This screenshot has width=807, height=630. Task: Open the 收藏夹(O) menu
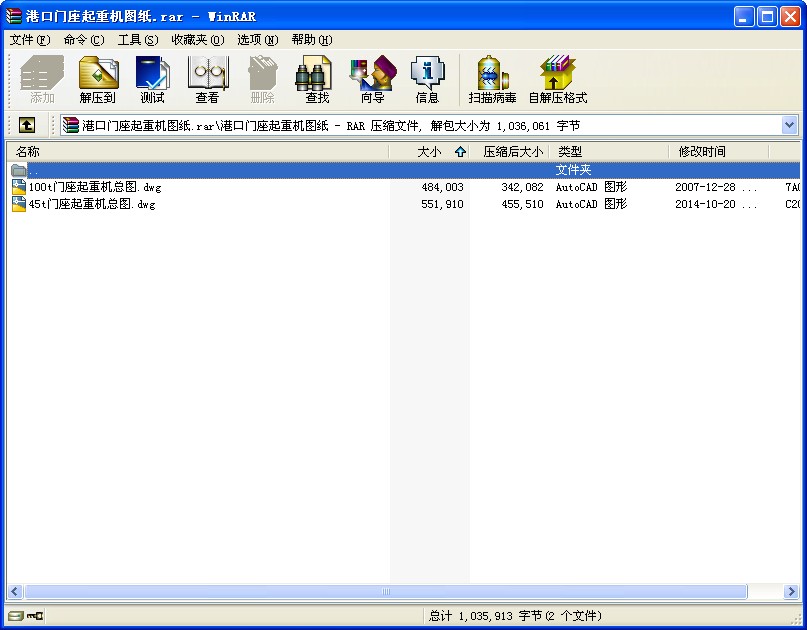click(x=198, y=40)
